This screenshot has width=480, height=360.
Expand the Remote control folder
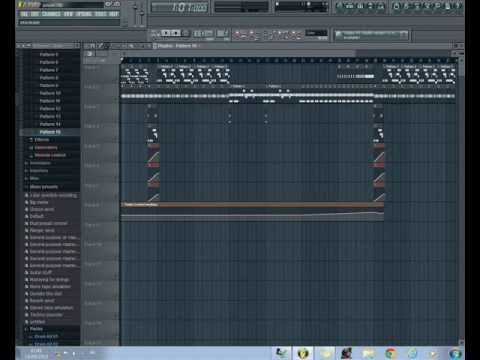tap(50, 155)
